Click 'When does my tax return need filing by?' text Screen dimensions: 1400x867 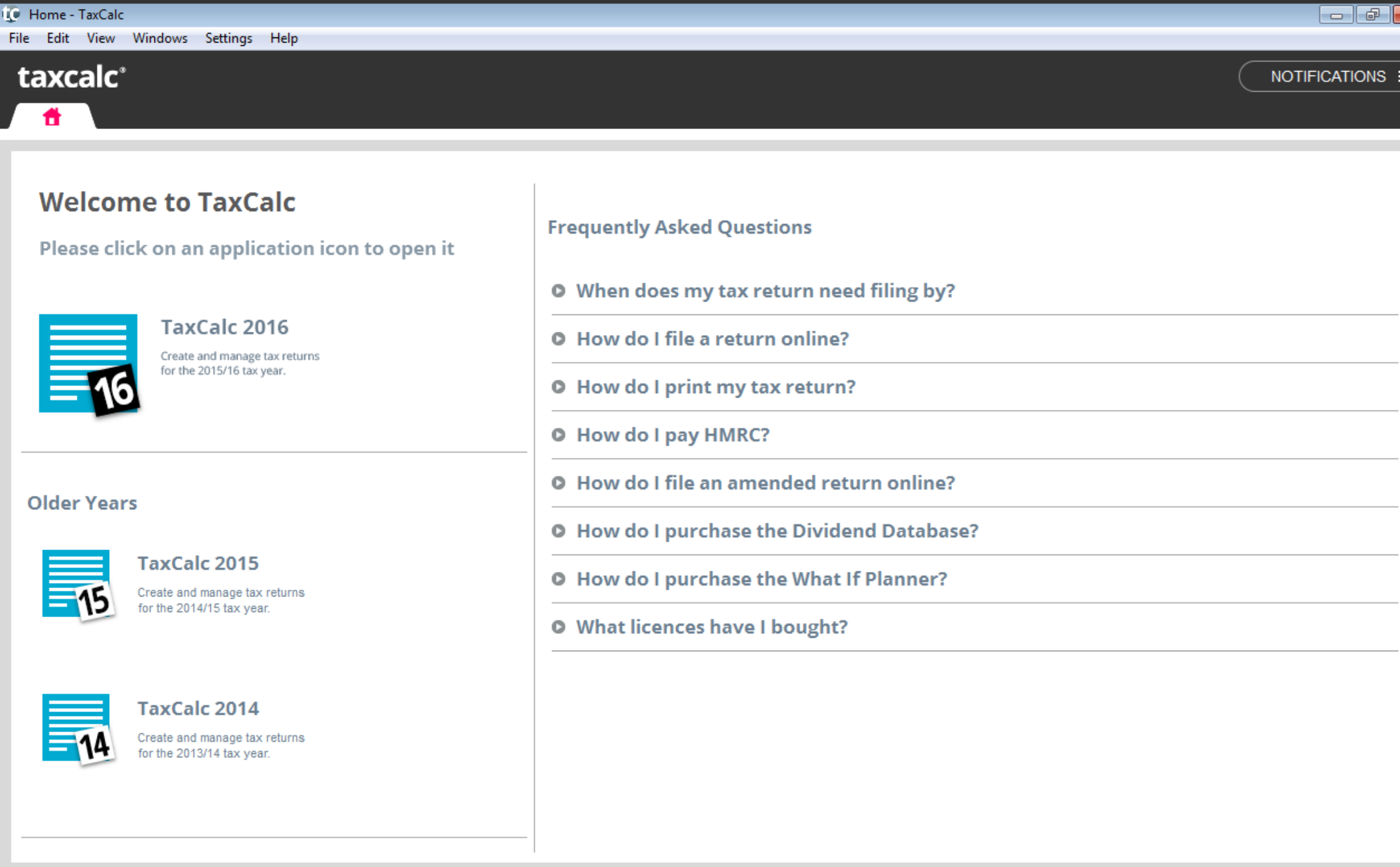coord(765,291)
